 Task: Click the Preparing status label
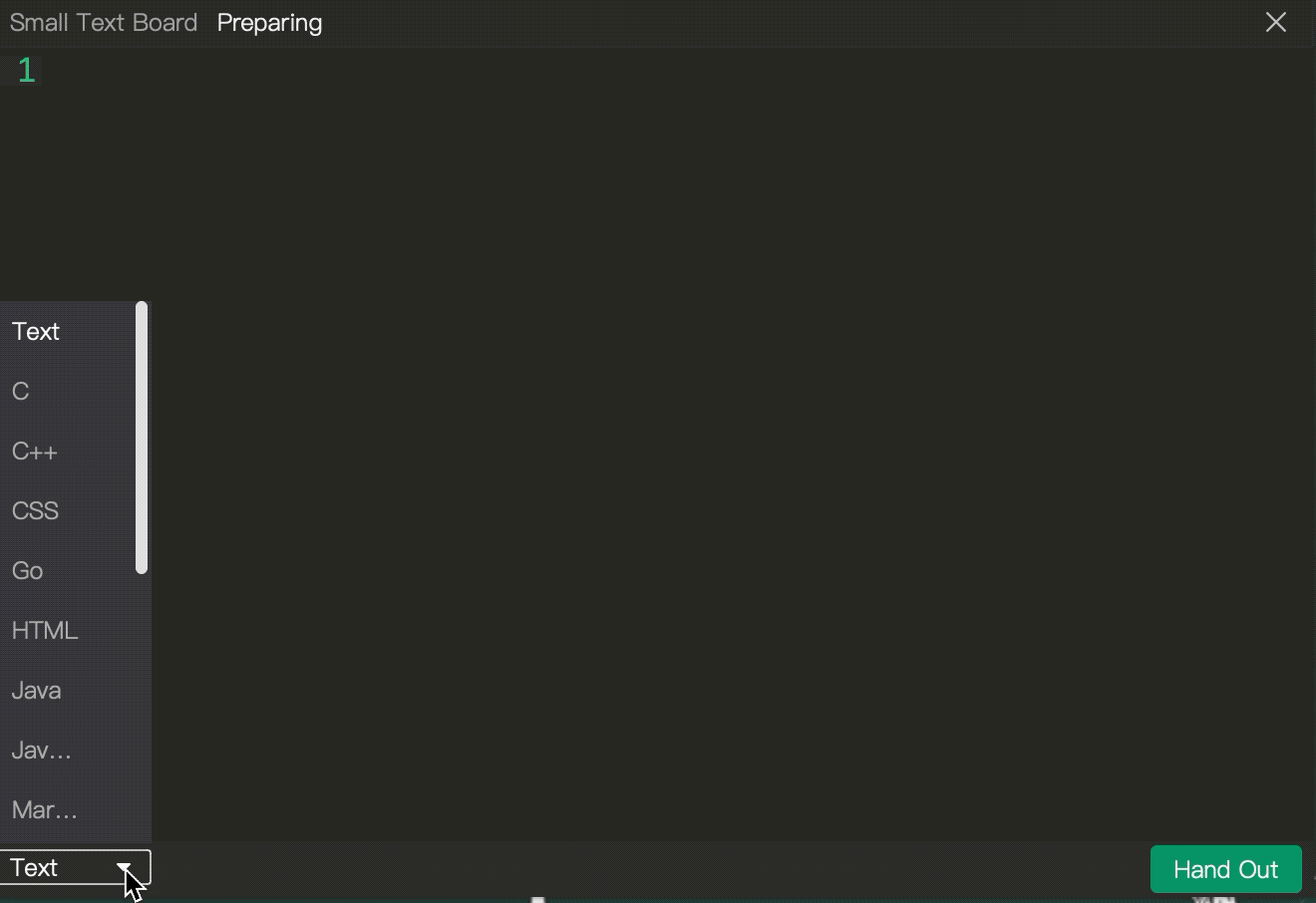[x=269, y=23]
